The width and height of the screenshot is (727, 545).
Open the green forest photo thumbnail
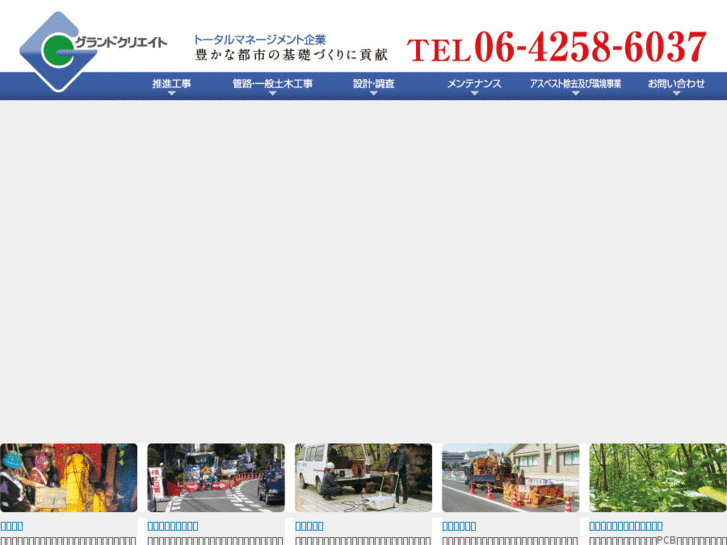tap(658, 478)
